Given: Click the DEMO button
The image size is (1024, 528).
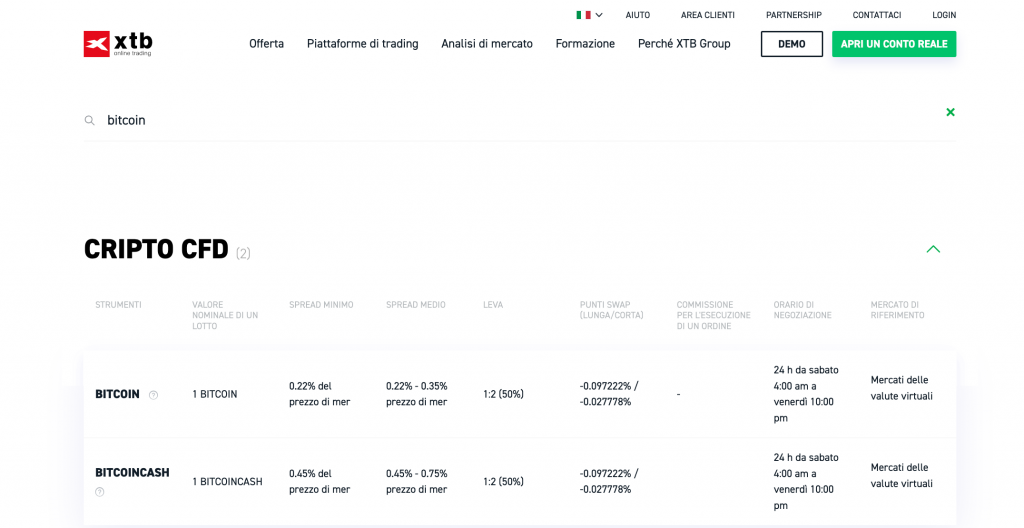Looking at the screenshot, I should (x=792, y=44).
